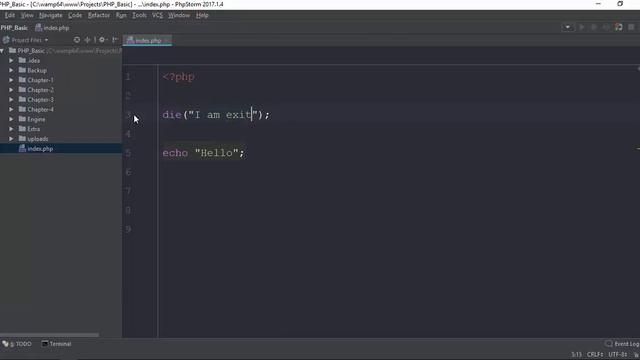Viewport: 640px width, 360px height.
Task: Change CRLF line separator in status bar
Action: 595,355
